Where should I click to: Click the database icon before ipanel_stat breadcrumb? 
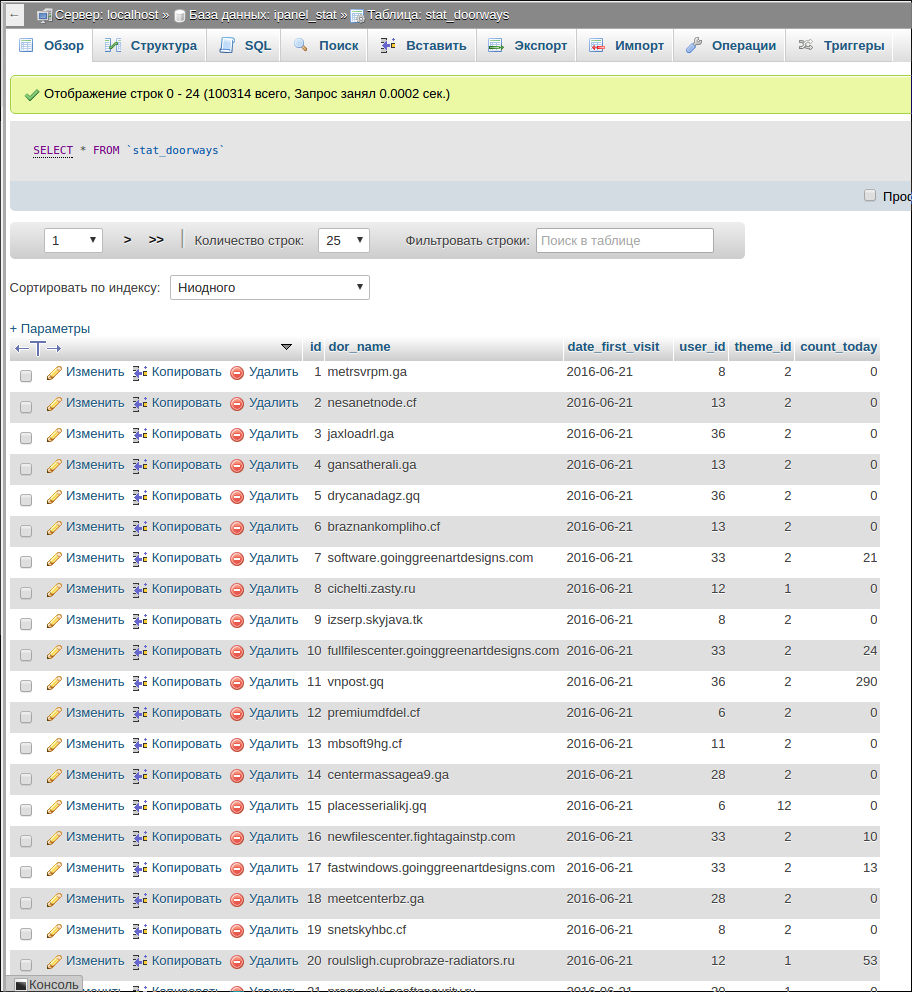[180, 16]
